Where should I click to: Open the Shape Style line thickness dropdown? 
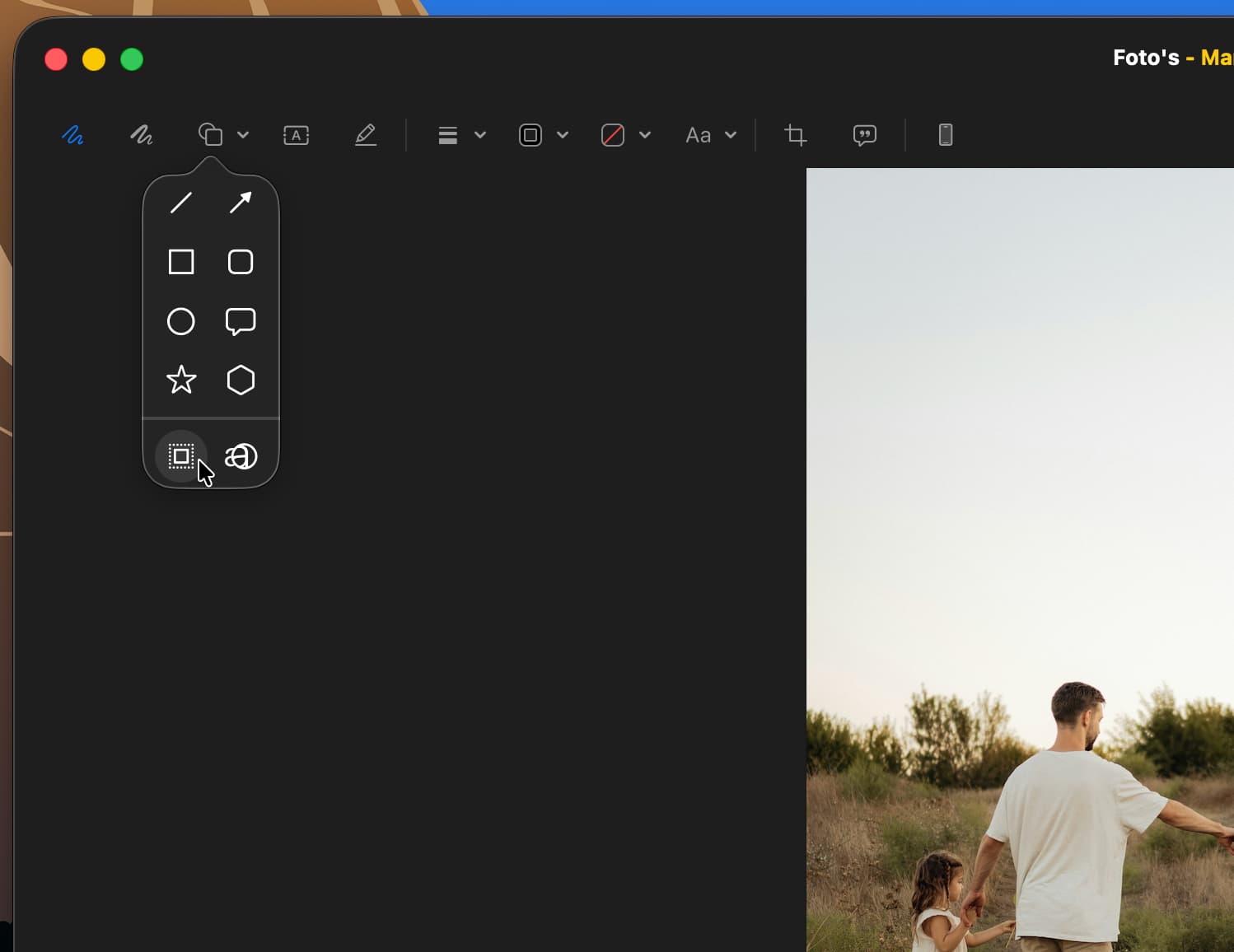click(461, 135)
